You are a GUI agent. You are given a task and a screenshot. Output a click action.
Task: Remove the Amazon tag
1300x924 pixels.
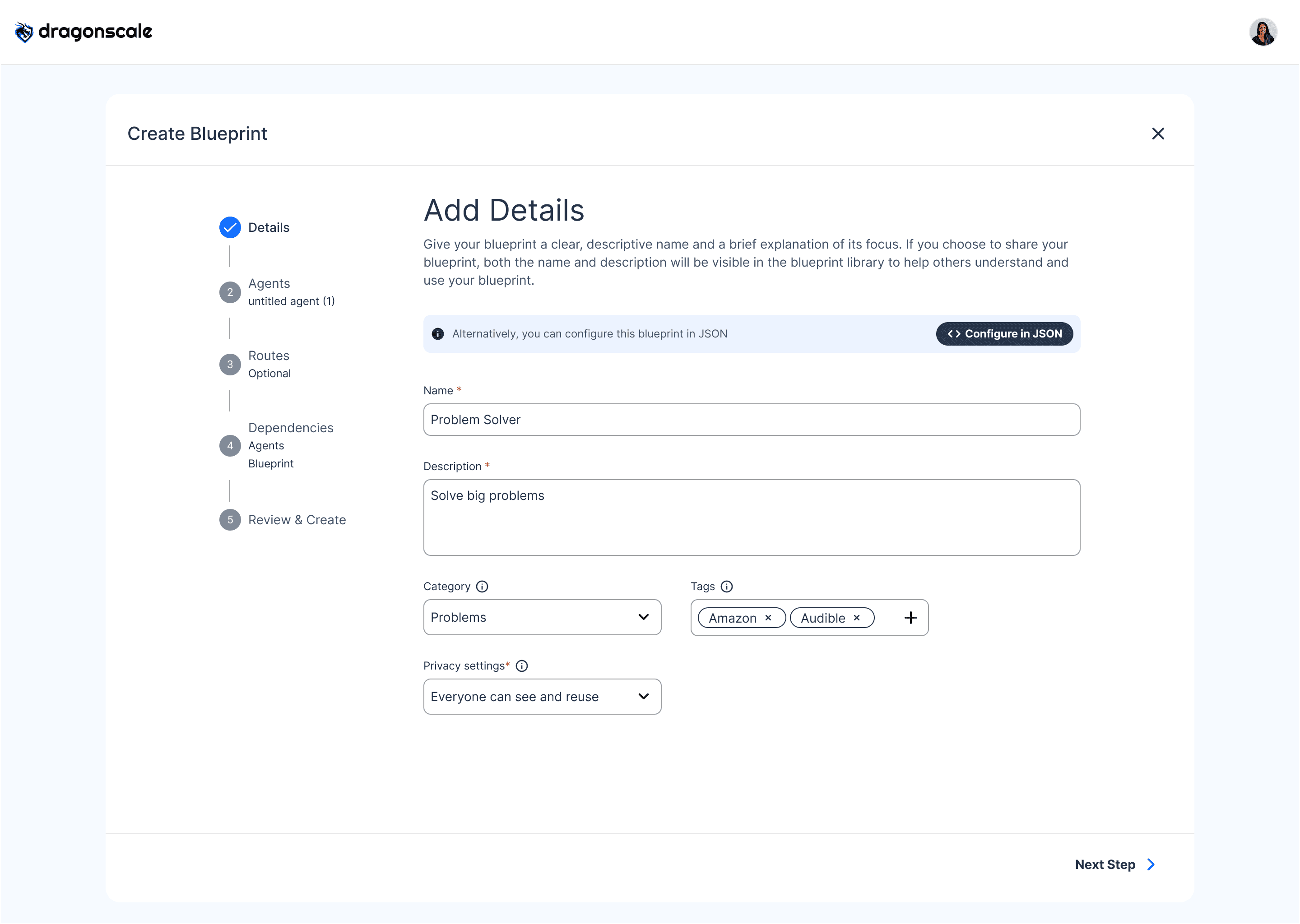click(768, 618)
